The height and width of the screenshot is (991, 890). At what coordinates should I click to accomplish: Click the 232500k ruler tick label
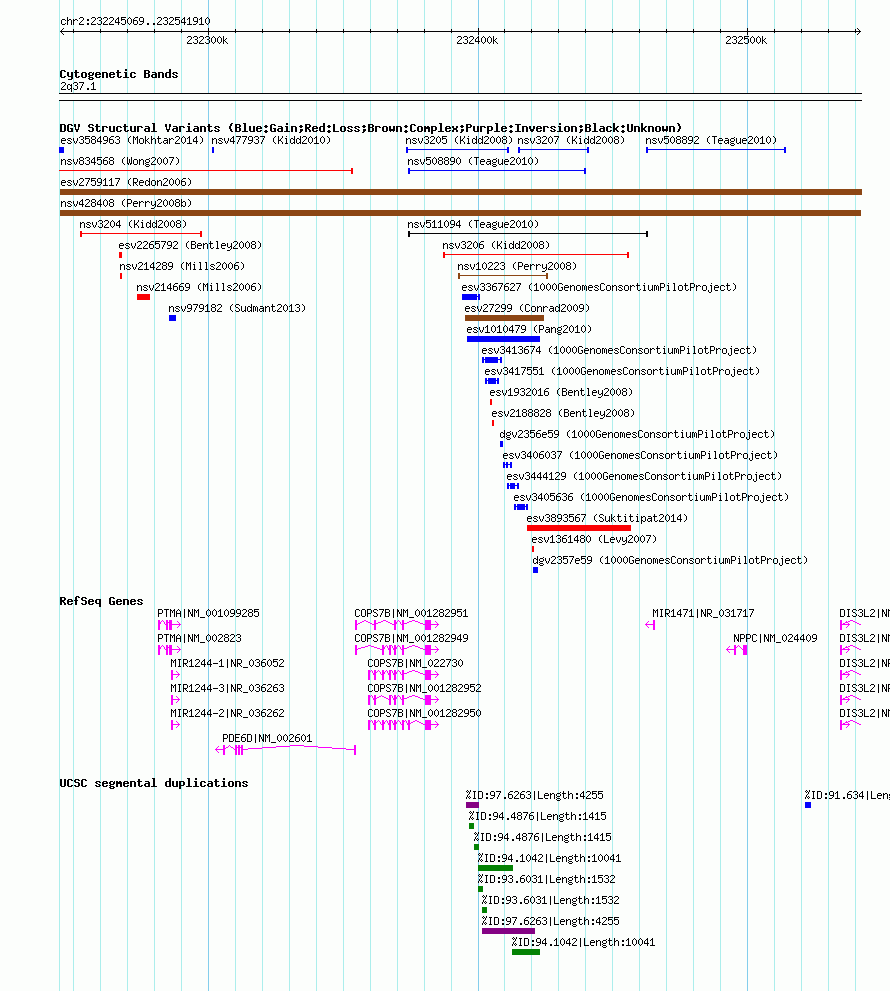coord(746,40)
